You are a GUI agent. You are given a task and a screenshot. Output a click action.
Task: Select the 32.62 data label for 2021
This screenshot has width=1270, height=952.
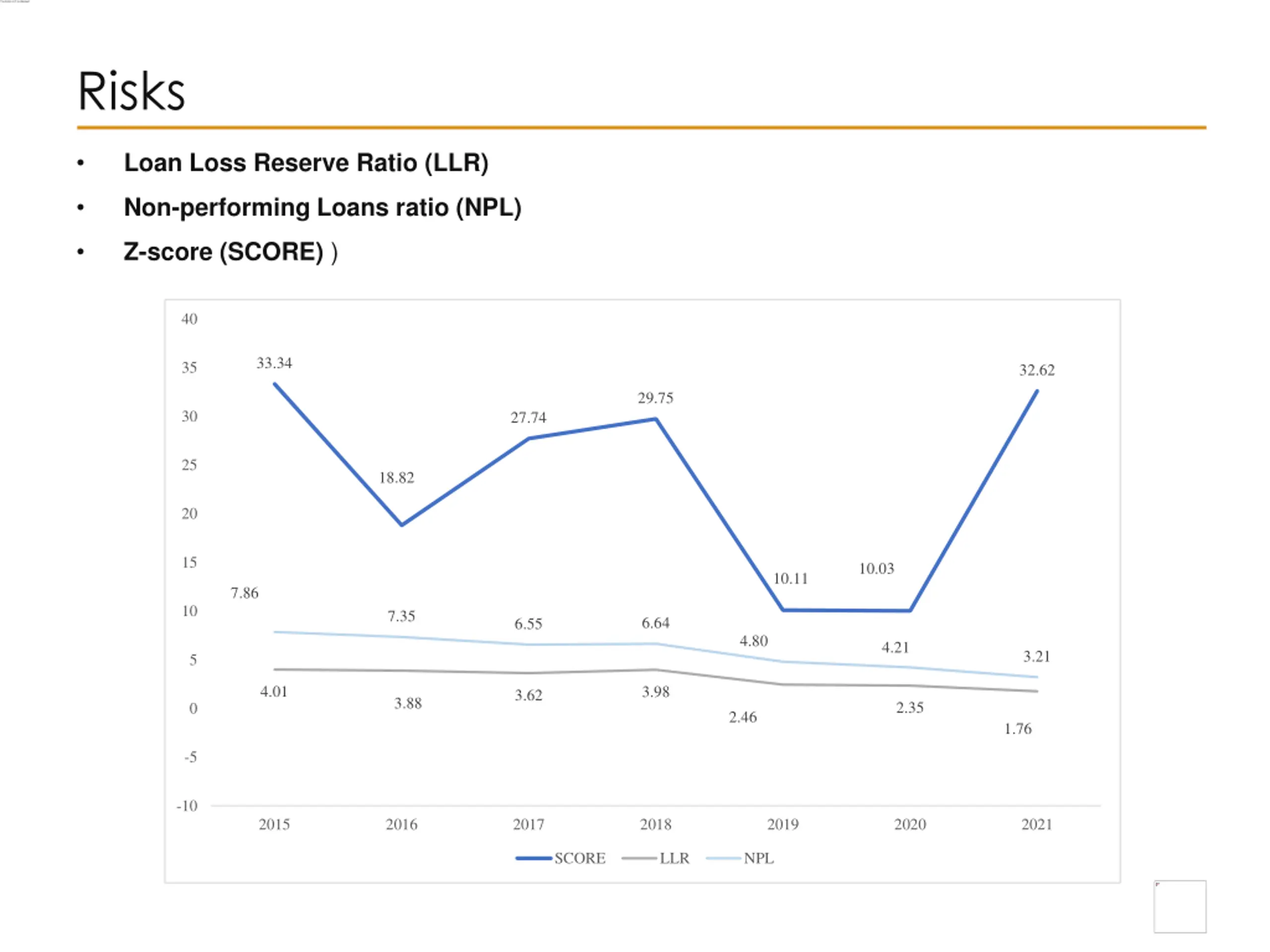click(1037, 369)
